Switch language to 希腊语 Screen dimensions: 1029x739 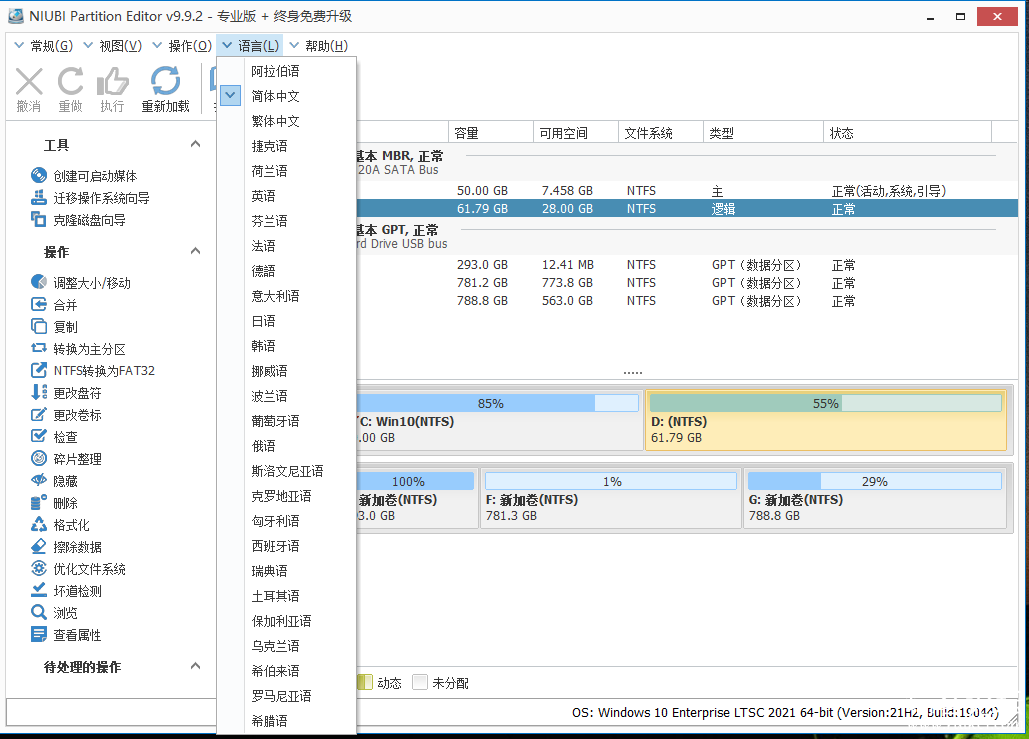[287, 721]
